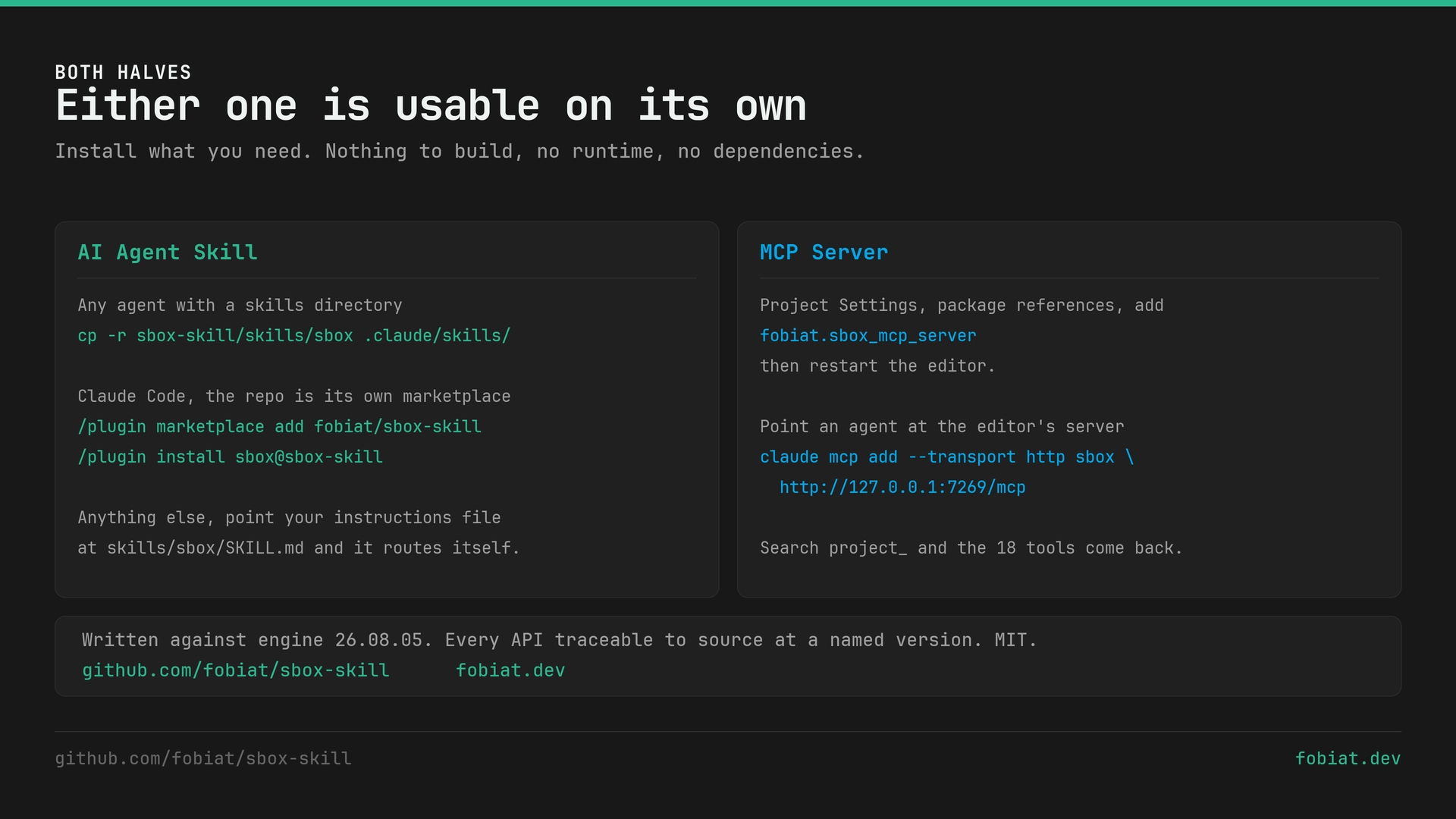Click the "at skills/sbox/SKILL.md and it routes itself" line
This screenshot has width=1456, height=819.
(299, 548)
